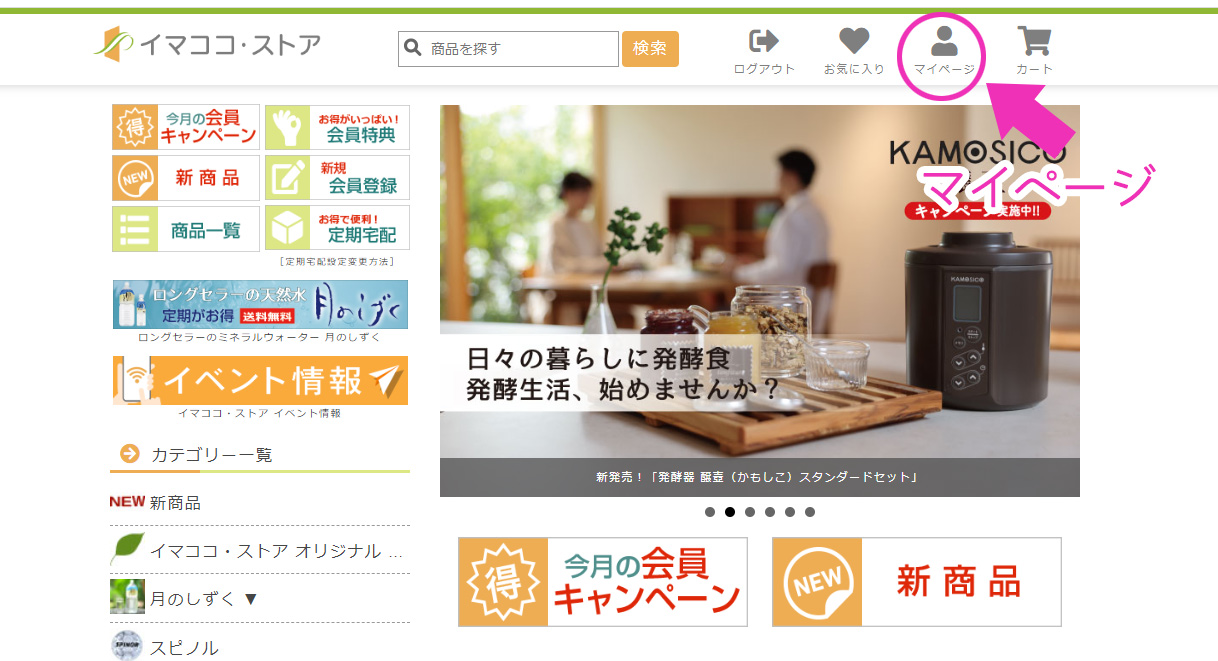Viewport: 1218px width, 661px height.
Task: Open My Page (マイページ) person icon
Action: 944,41
